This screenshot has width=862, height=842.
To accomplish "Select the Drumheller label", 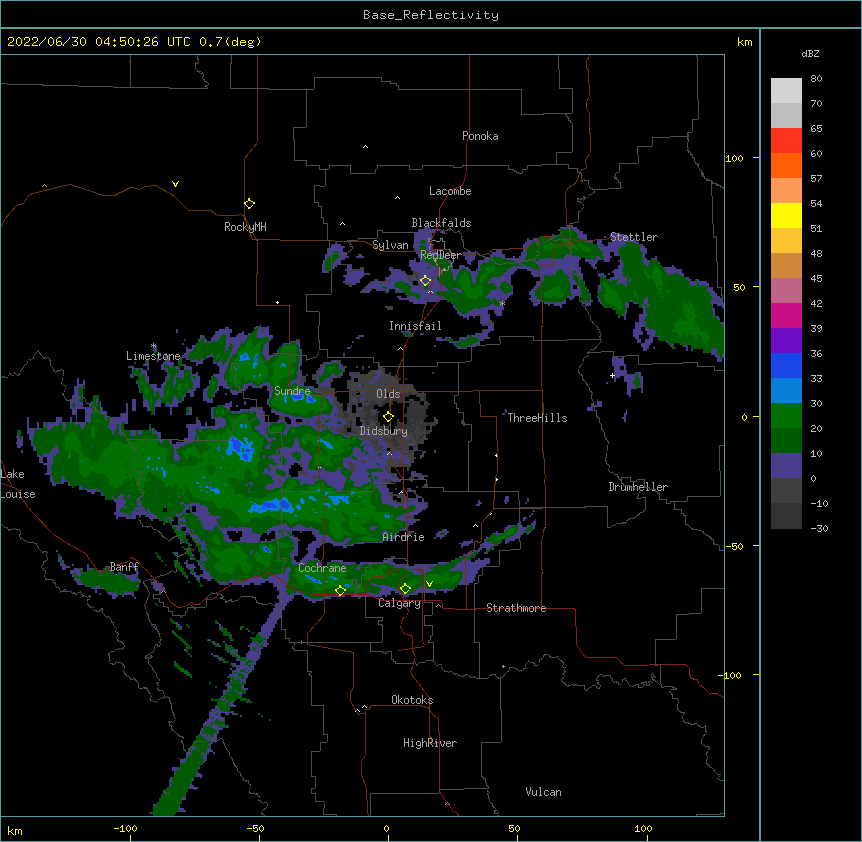I will pos(638,487).
